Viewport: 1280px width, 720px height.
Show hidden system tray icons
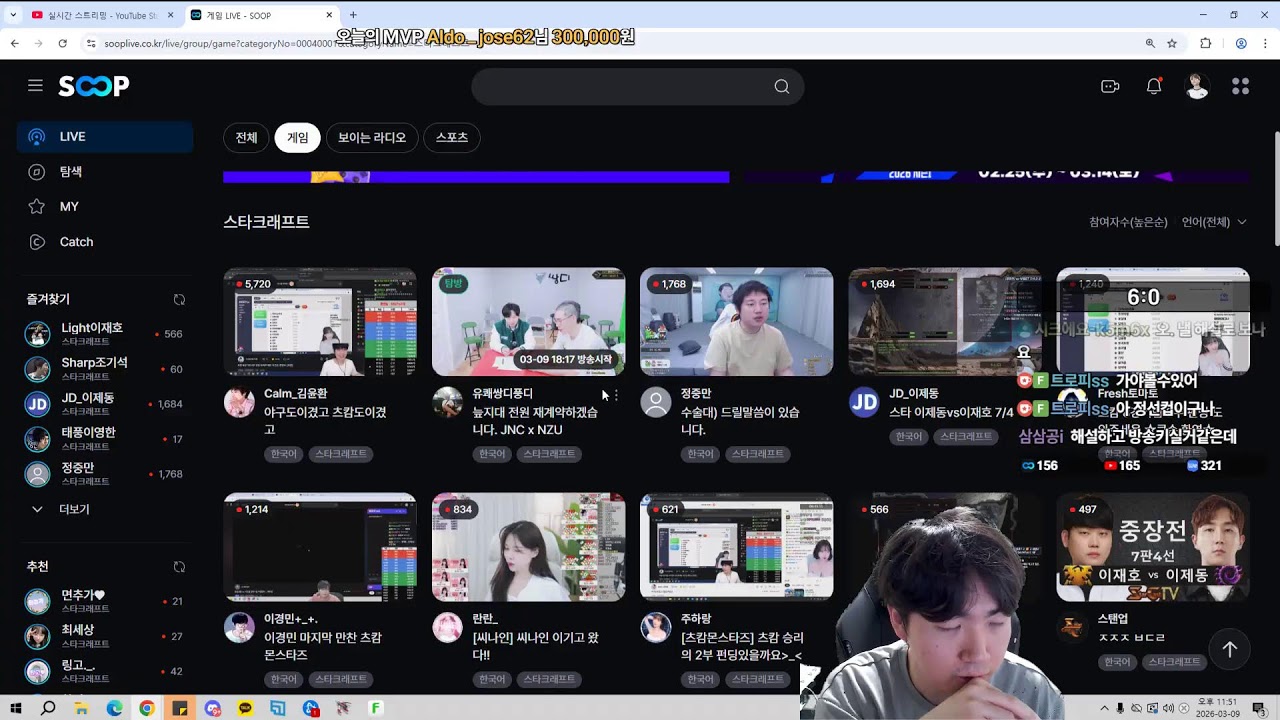coord(1105,708)
